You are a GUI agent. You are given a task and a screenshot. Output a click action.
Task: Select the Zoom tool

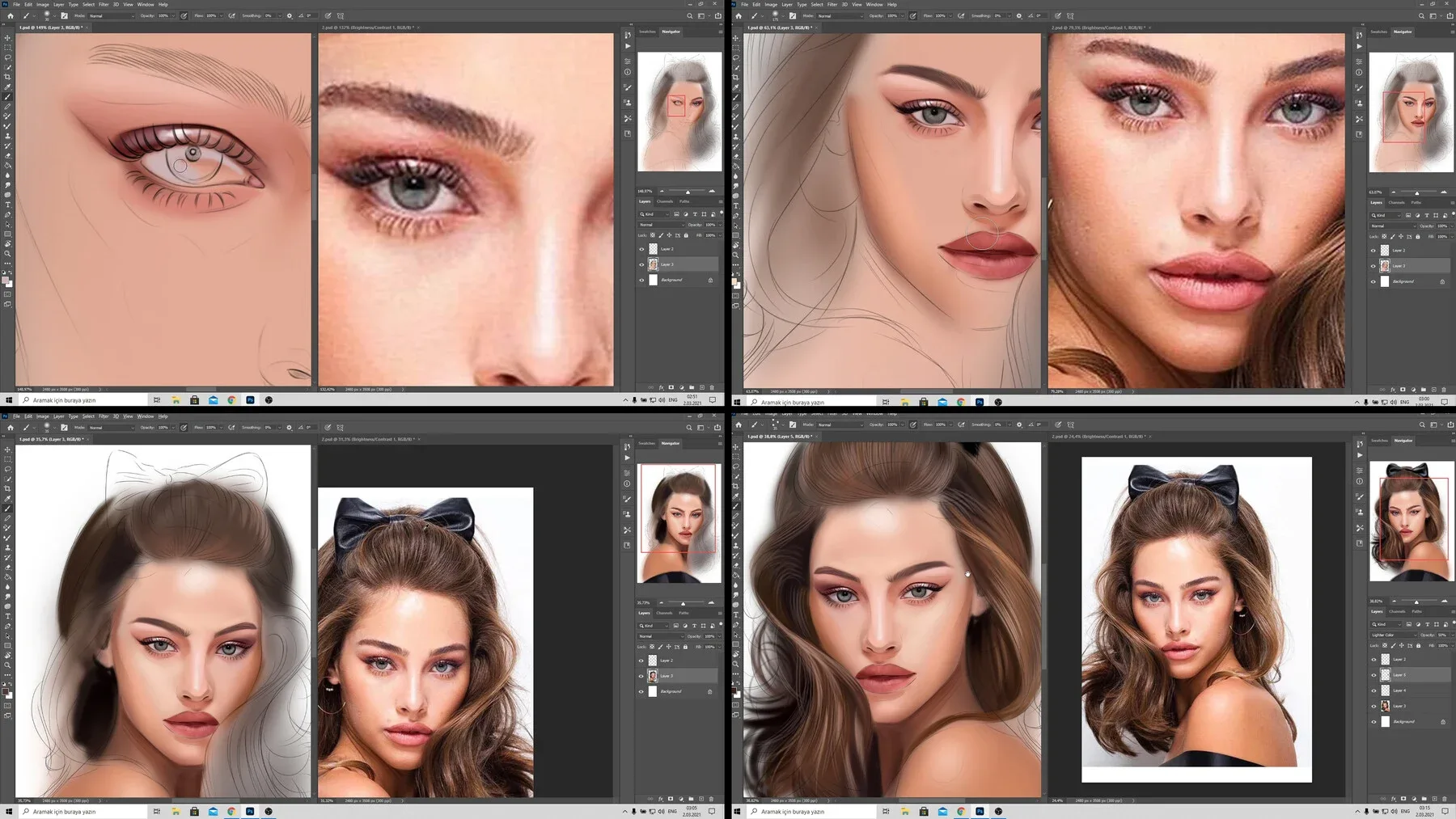(7, 253)
